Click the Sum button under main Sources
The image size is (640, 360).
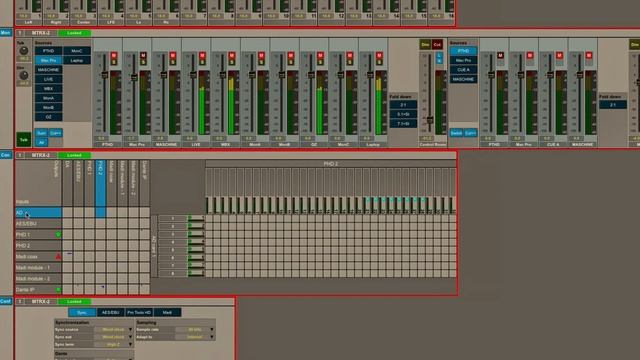tap(41, 133)
